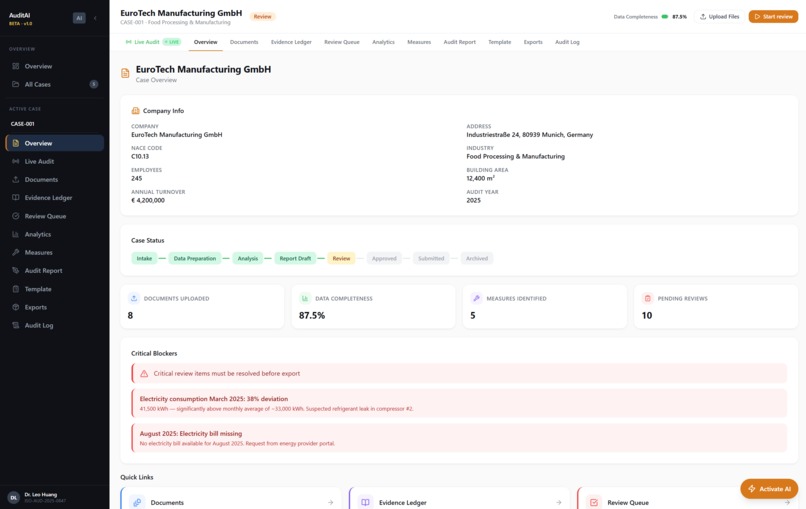Viewport: 806px width, 509px height.
Task: Click the Overview grid icon in sidebar top section
Action: 15,66
